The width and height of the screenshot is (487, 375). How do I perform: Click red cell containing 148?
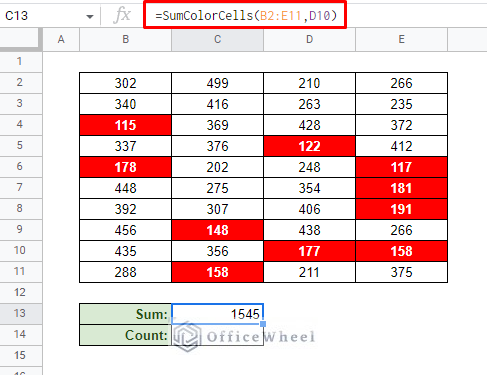click(217, 230)
